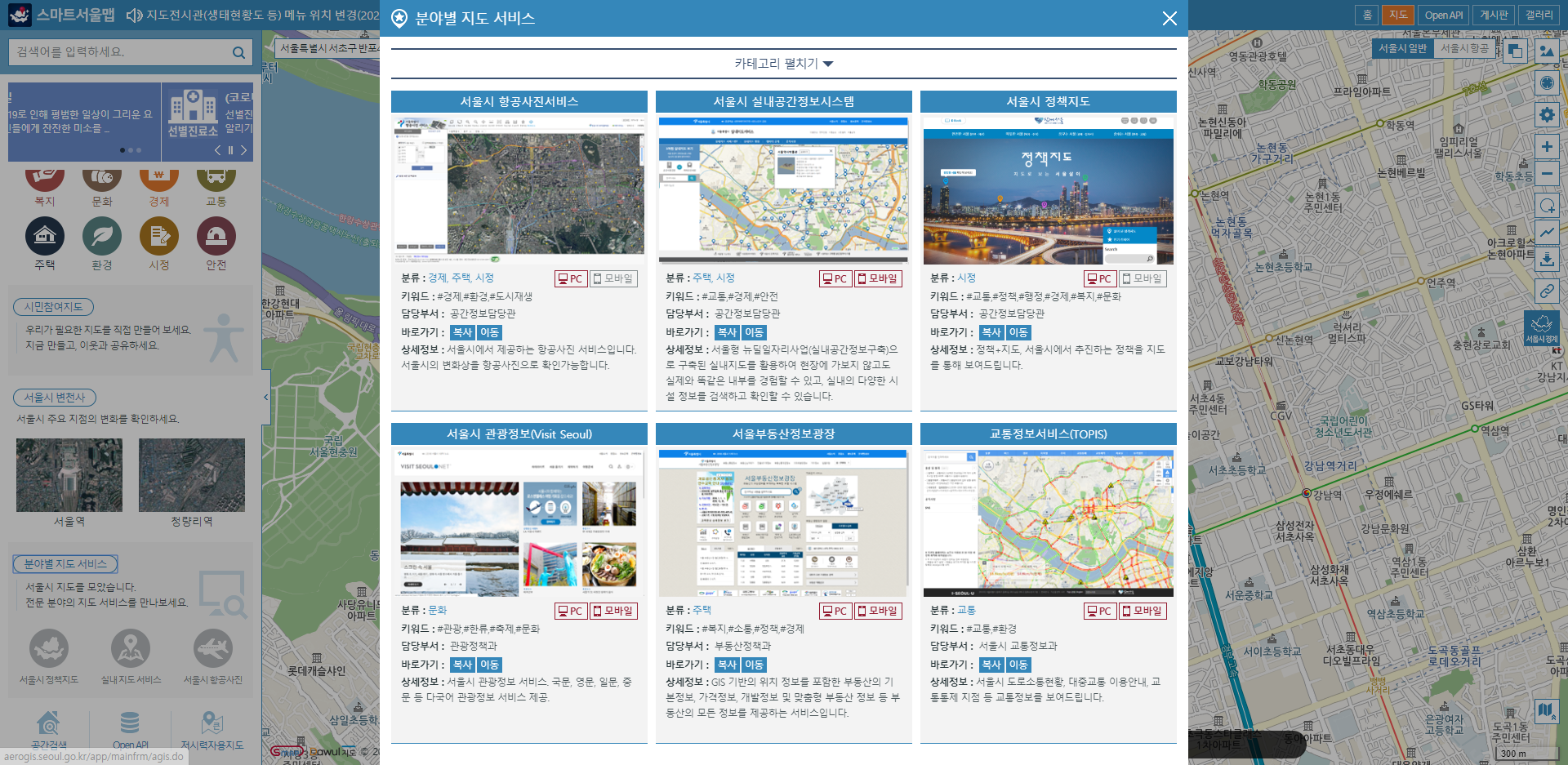Open the 환경 environment category icon
The image size is (1568, 765).
(102, 237)
